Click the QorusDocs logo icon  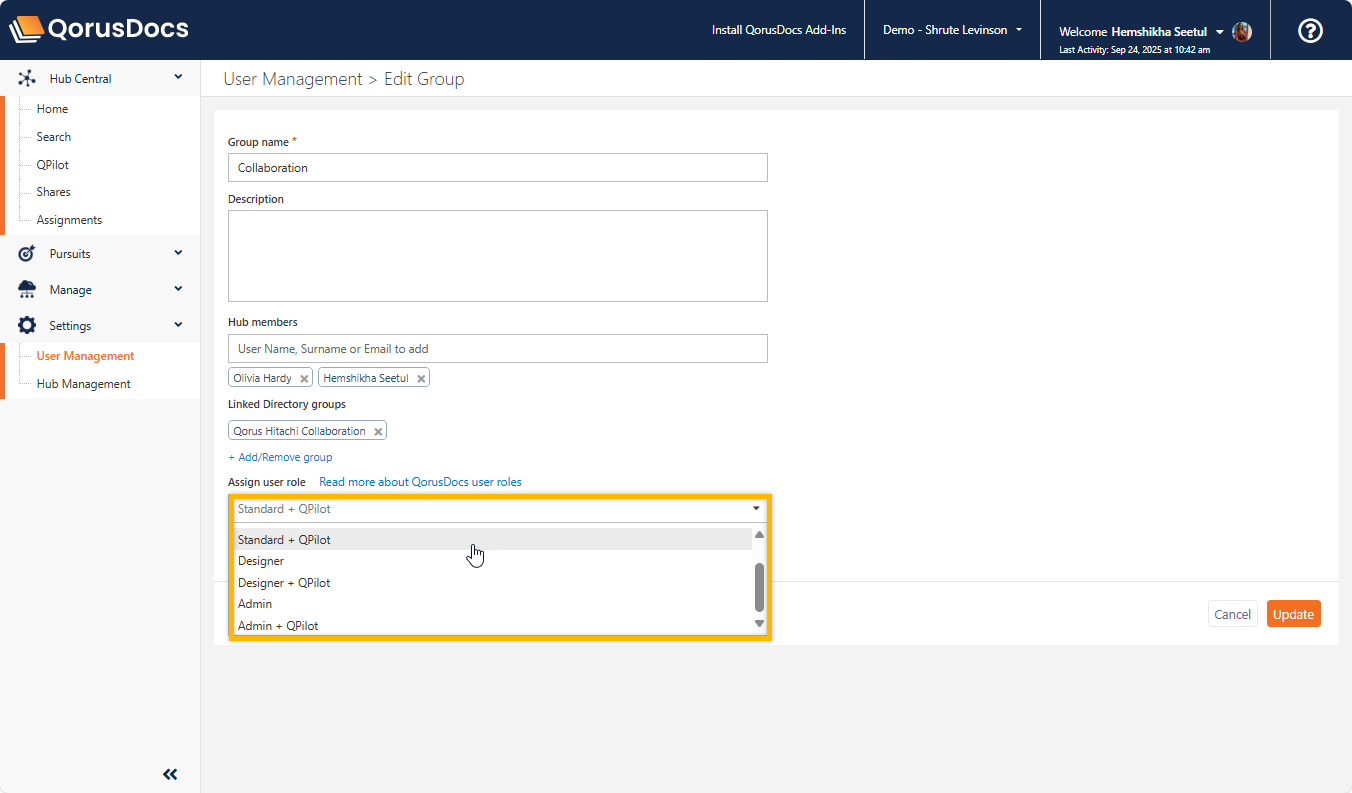[26, 29]
